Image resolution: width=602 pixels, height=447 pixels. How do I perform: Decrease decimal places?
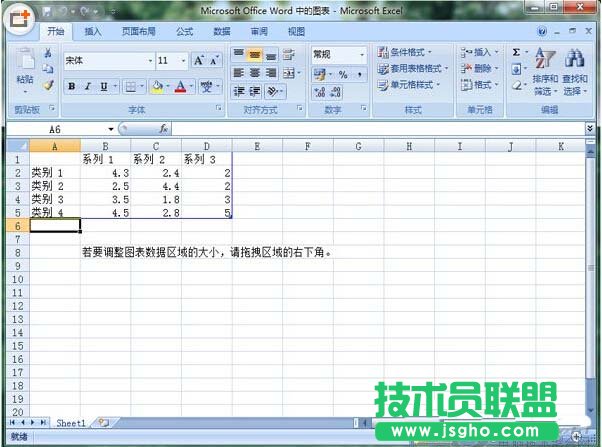click(x=335, y=92)
